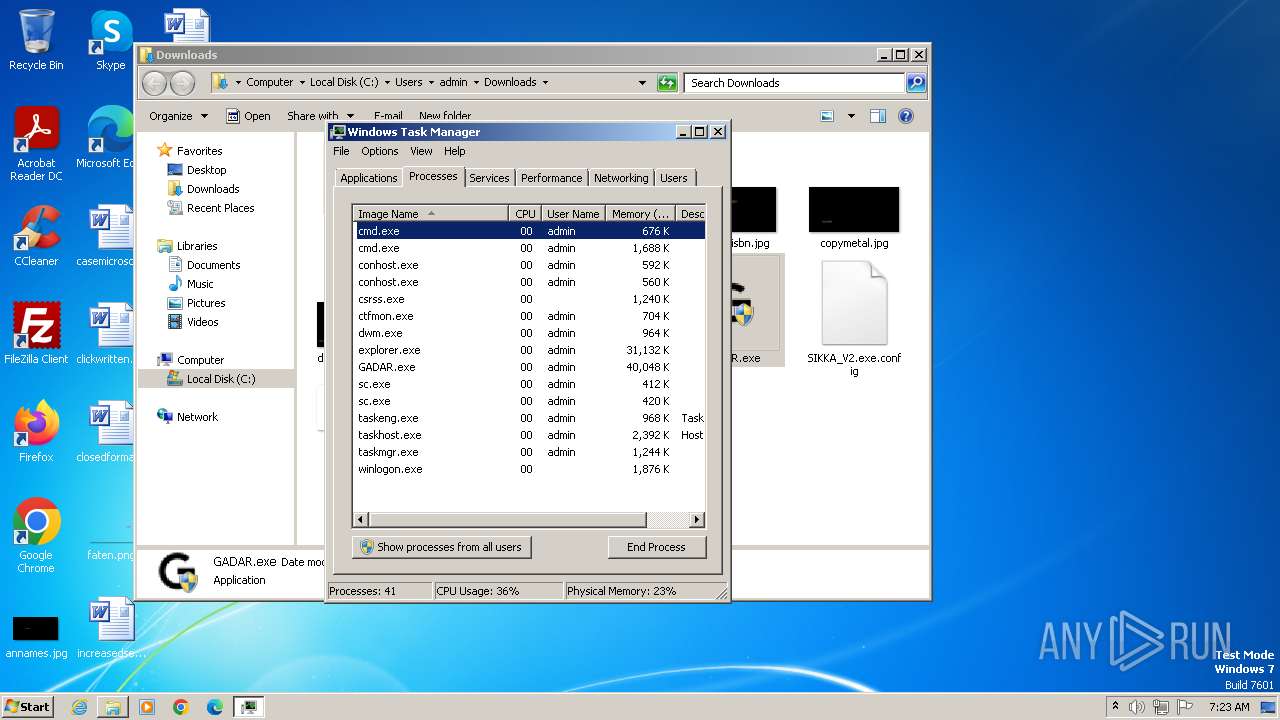Switch to the Applications tab
The width and height of the screenshot is (1280, 720).
coord(369,178)
